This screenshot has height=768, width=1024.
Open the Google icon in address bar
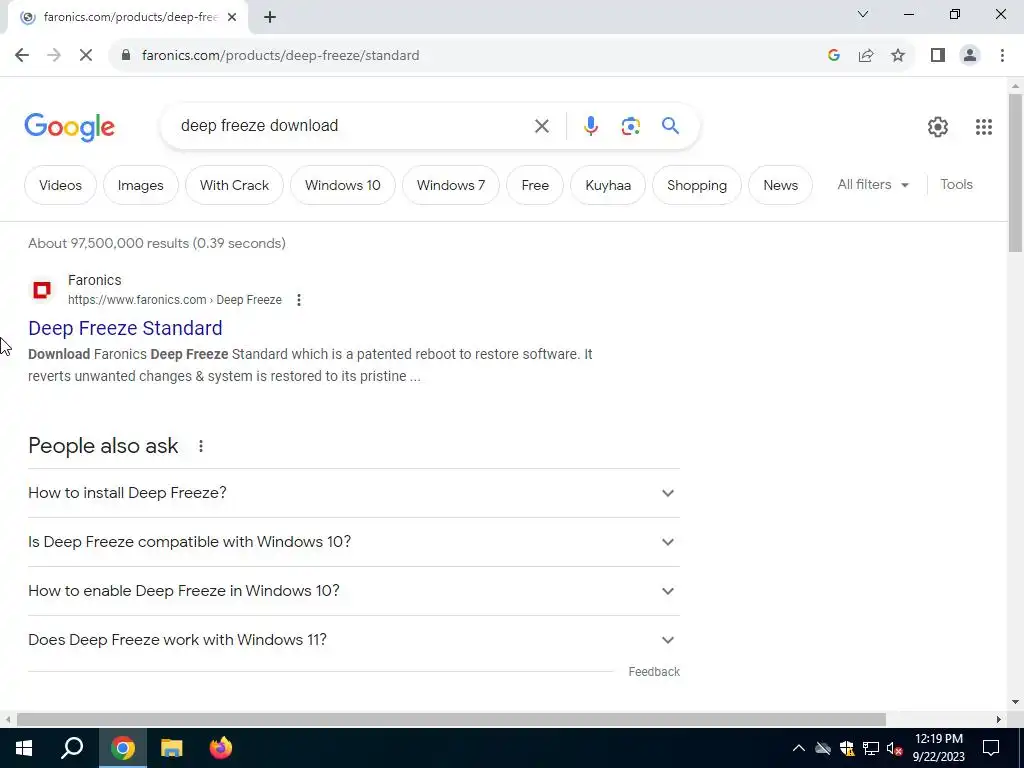tap(833, 56)
